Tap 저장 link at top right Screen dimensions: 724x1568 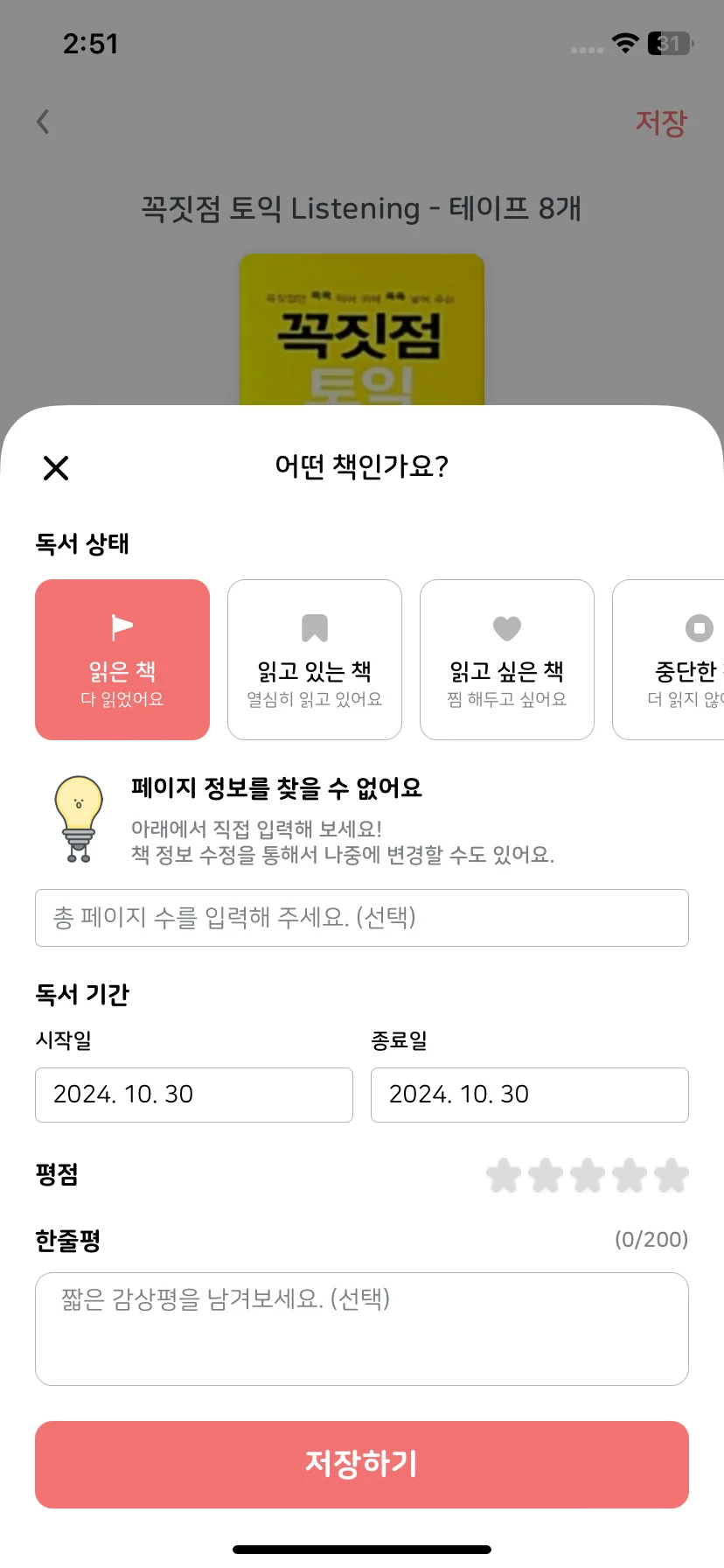click(x=661, y=122)
